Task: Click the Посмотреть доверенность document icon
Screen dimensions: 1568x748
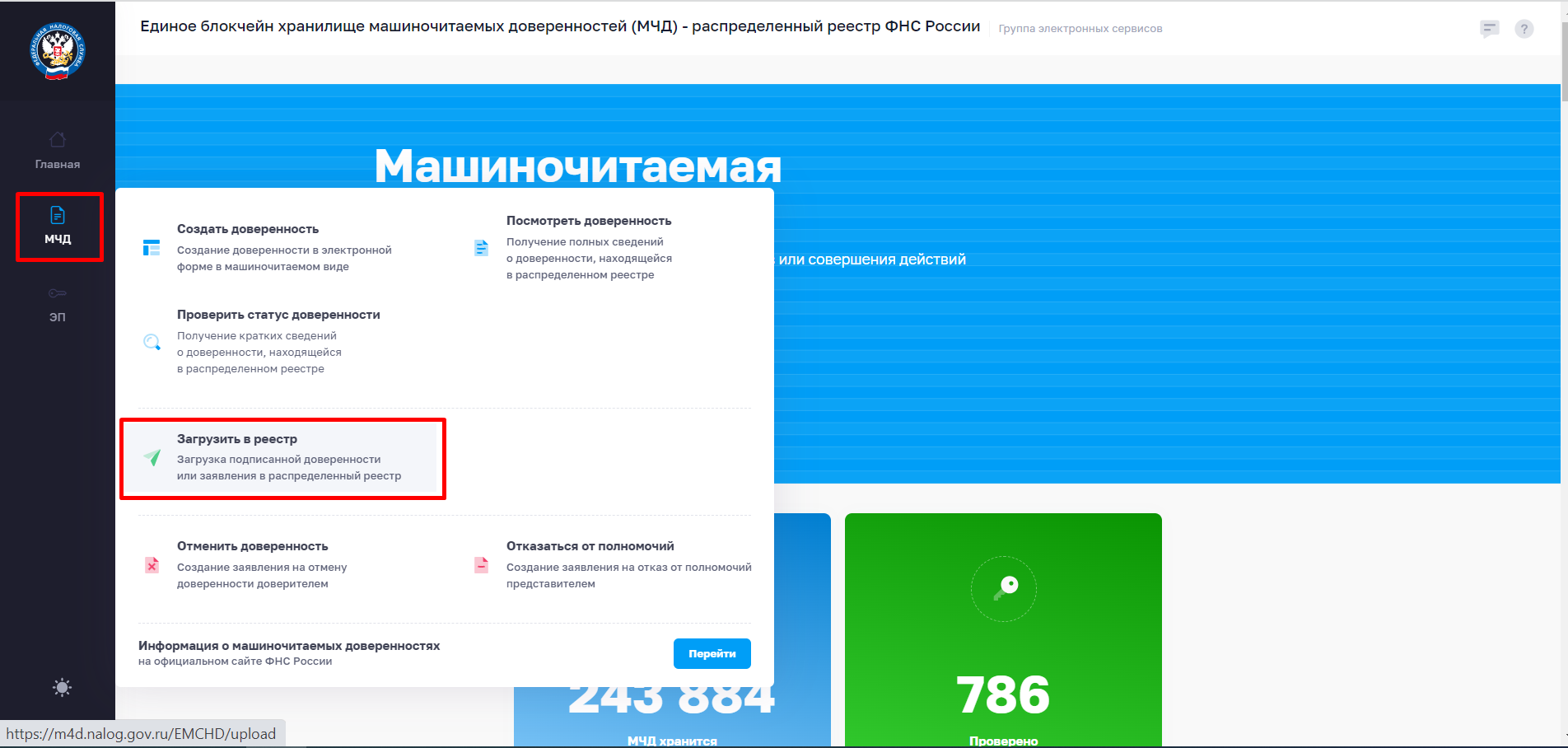Action: click(x=481, y=247)
